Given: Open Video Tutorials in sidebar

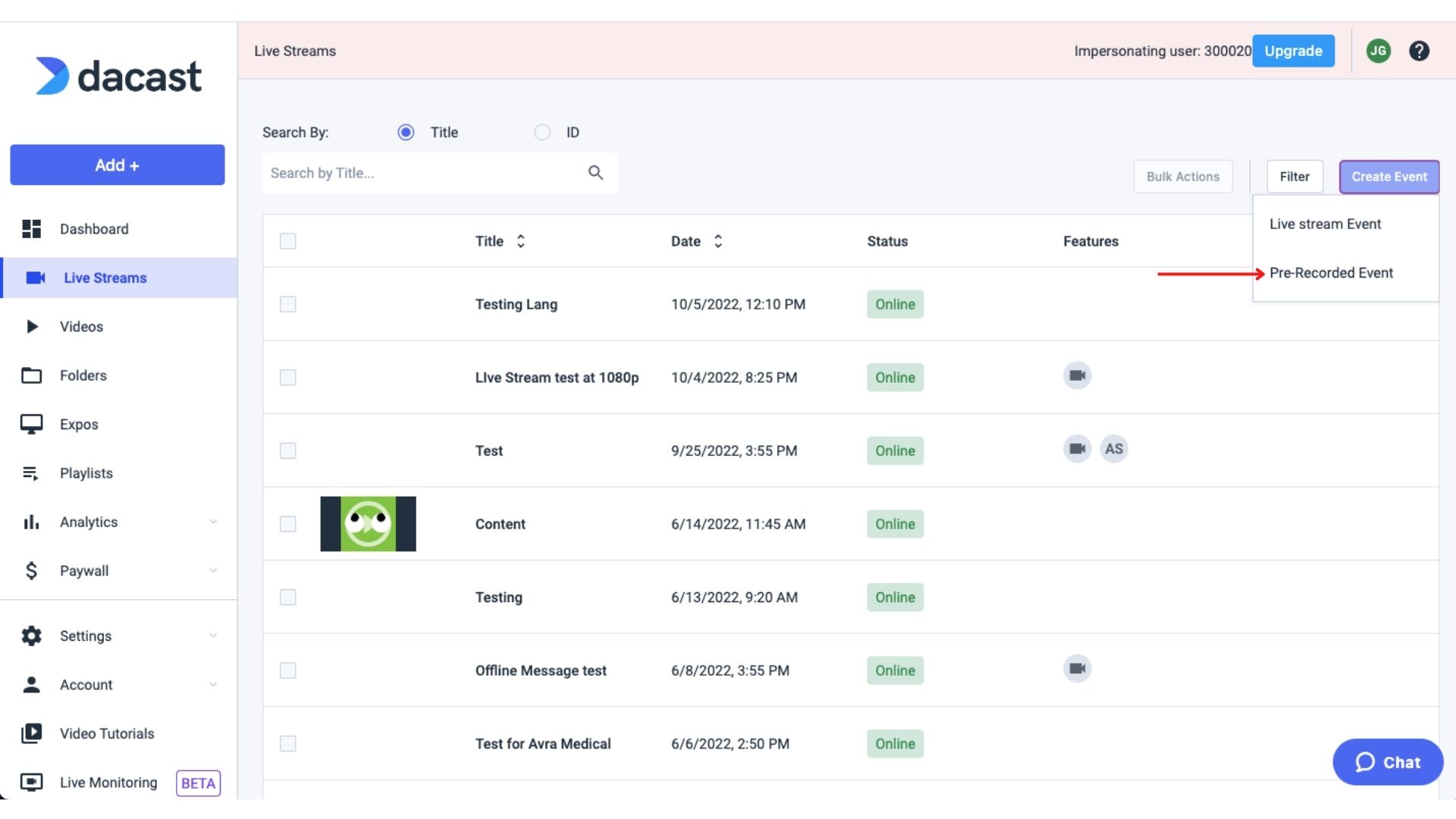Looking at the screenshot, I should (106, 733).
